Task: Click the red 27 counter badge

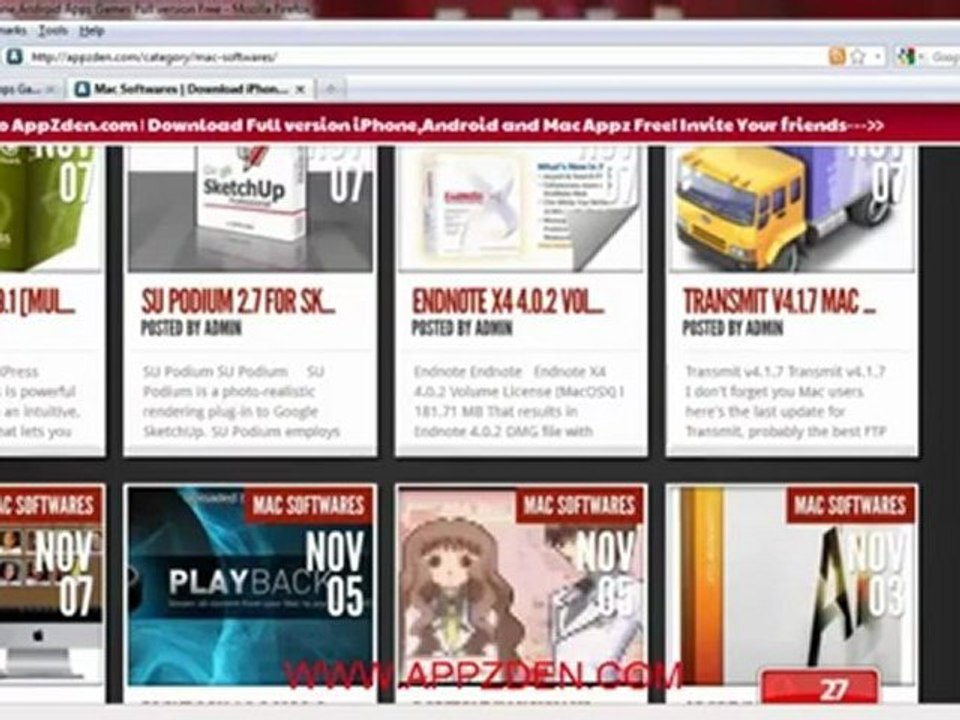Action: [820, 688]
